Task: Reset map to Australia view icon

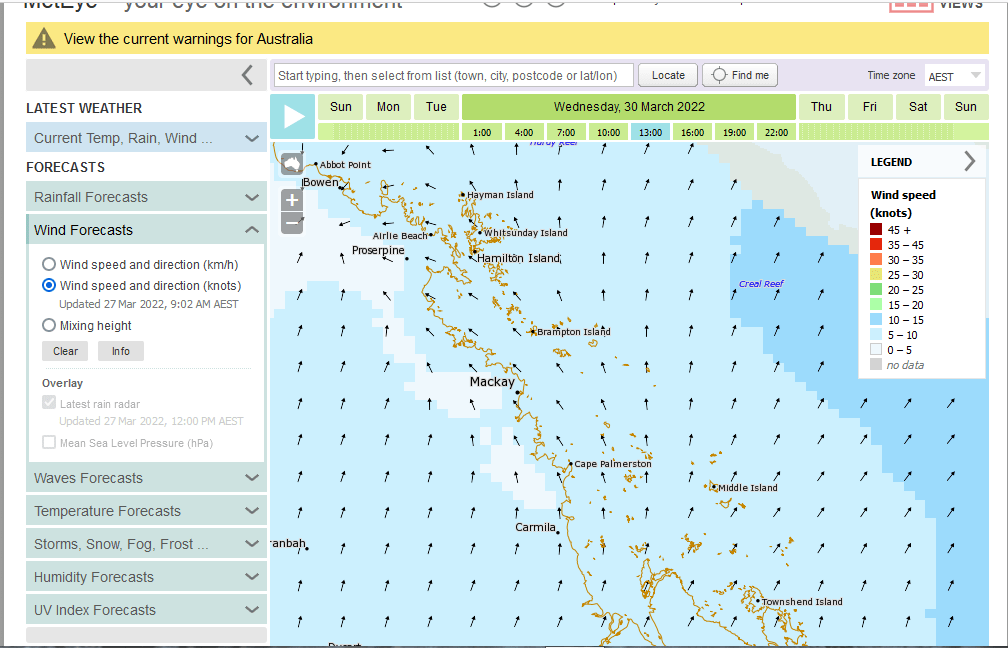Action: [292, 163]
